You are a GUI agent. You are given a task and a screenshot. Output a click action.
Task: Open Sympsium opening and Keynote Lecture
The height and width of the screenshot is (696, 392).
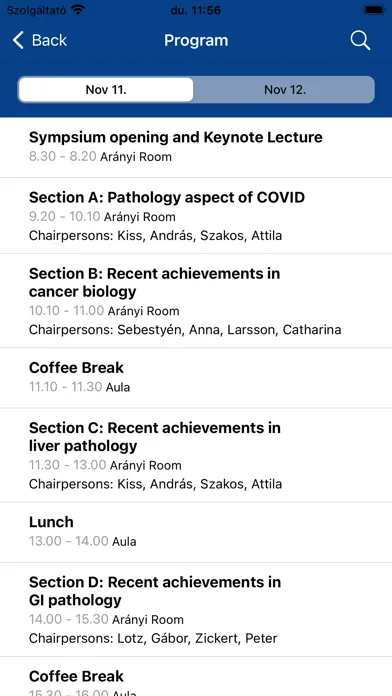tap(196, 147)
